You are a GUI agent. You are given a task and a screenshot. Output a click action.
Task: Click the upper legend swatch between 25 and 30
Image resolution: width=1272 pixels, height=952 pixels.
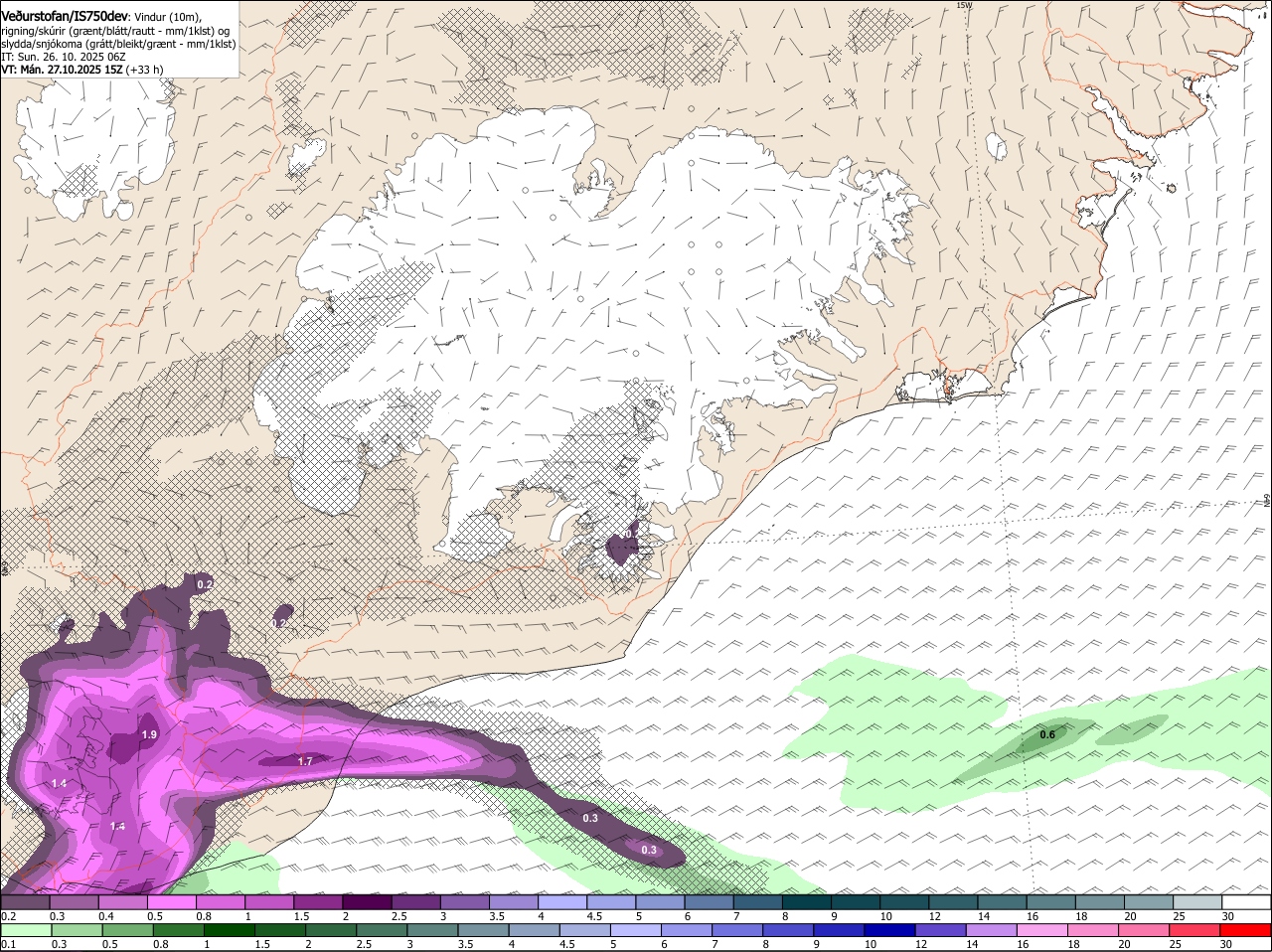pyautogui.click(x=1197, y=901)
